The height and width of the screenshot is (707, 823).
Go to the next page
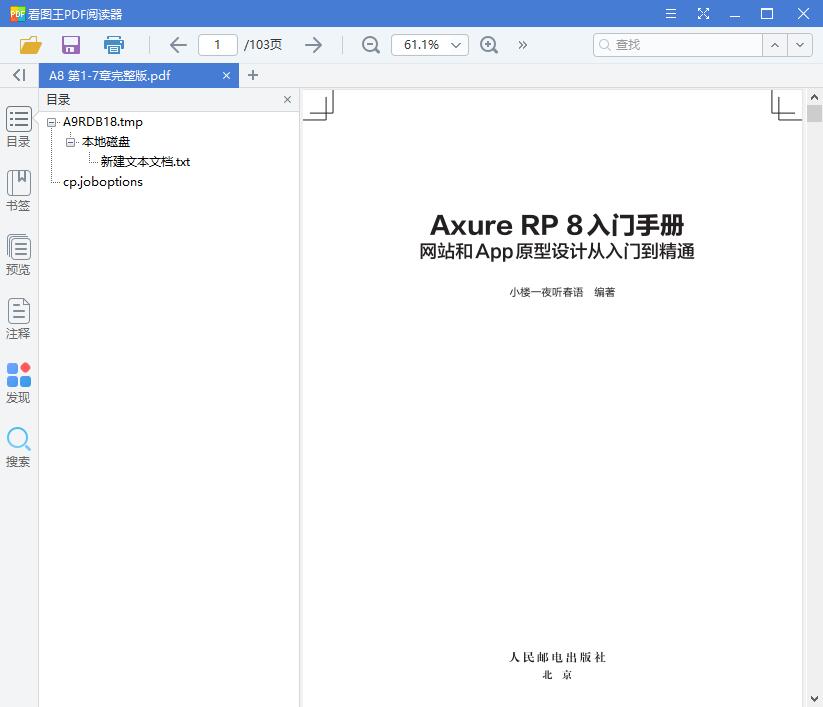point(313,45)
